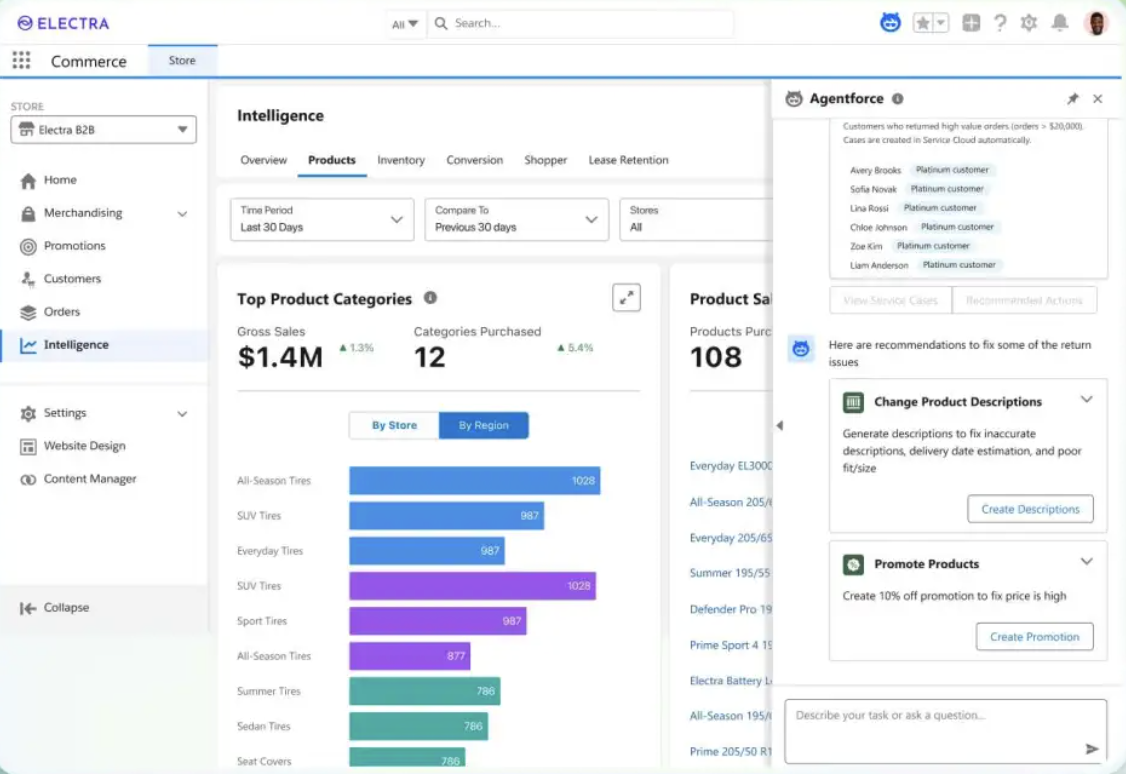Click the Create Descriptions button

1030,509
